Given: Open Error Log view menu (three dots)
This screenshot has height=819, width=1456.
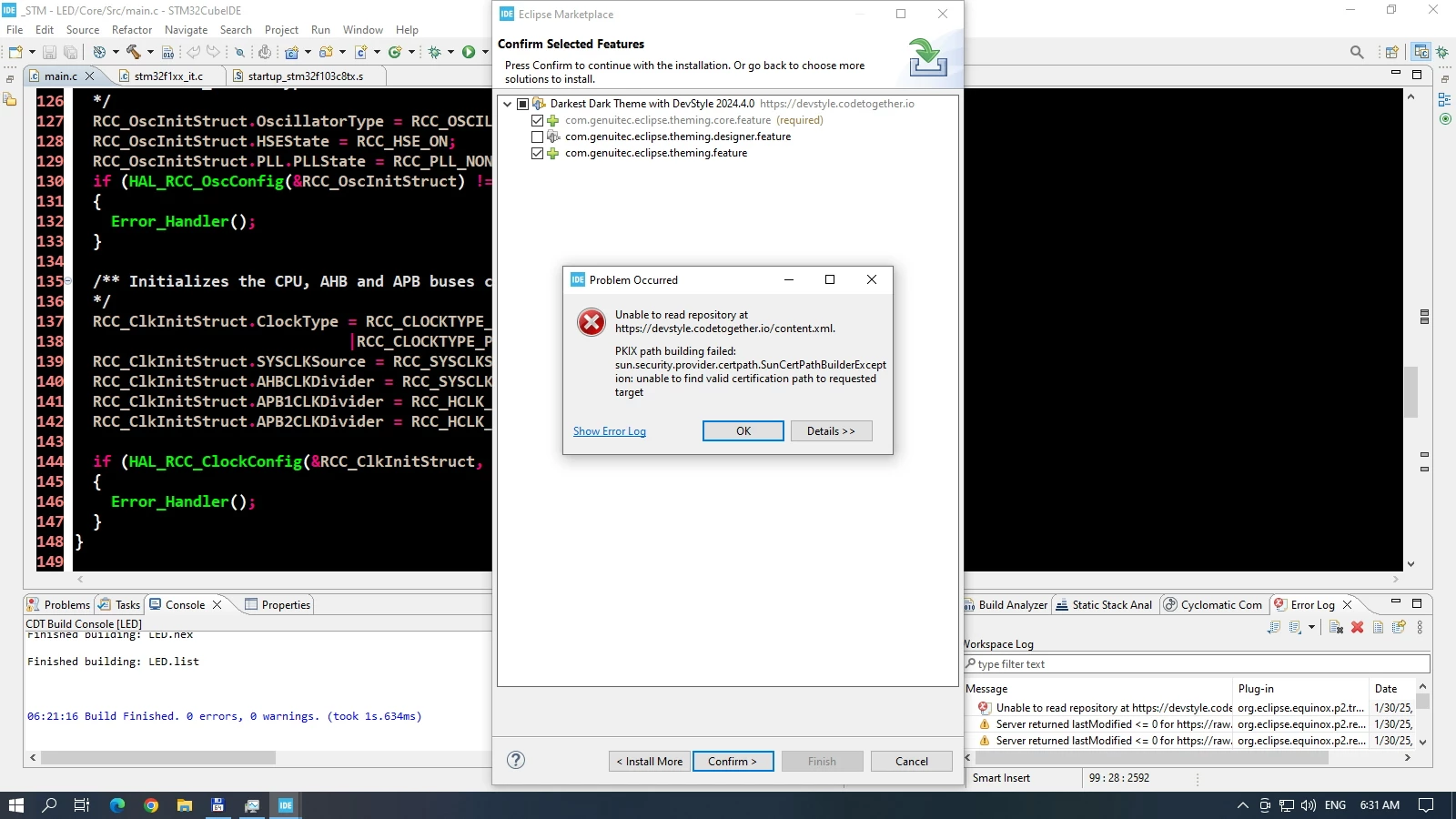Looking at the screenshot, I should coord(1420,627).
